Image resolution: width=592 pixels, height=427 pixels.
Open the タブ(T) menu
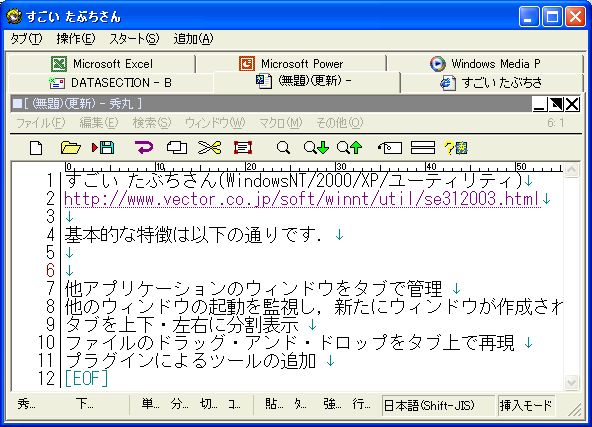click(x=26, y=39)
